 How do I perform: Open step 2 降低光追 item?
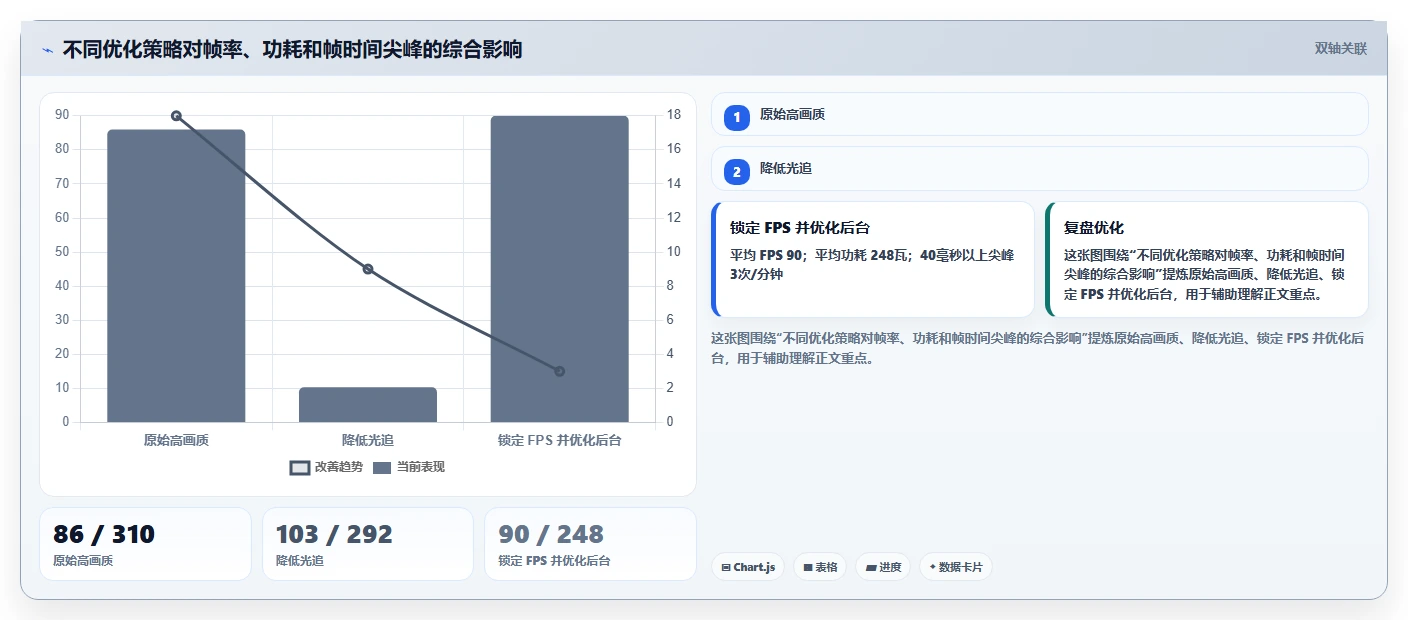[x=1039, y=169]
